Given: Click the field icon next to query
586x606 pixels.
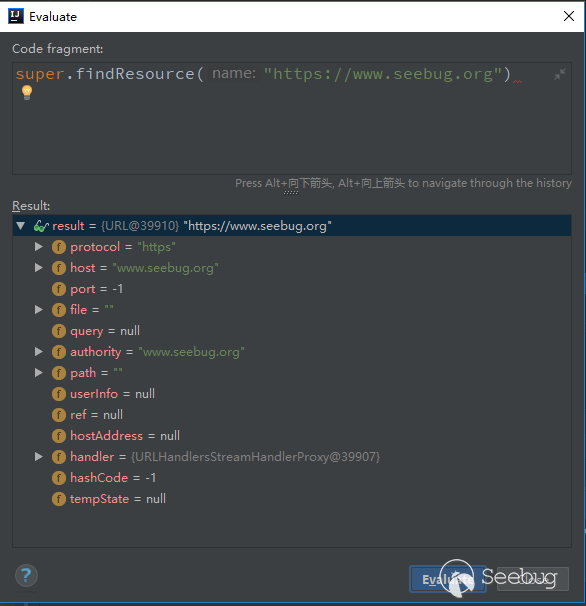Looking at the screenshot, I should point(59,331).
